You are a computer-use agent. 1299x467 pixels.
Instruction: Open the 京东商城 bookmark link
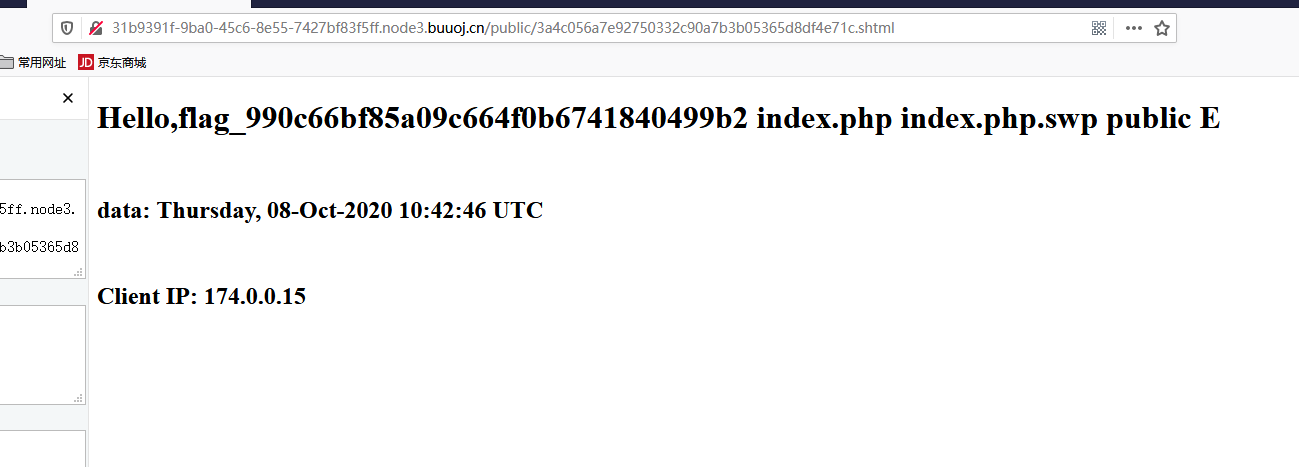pyautogui.click(x=122, y=62)
